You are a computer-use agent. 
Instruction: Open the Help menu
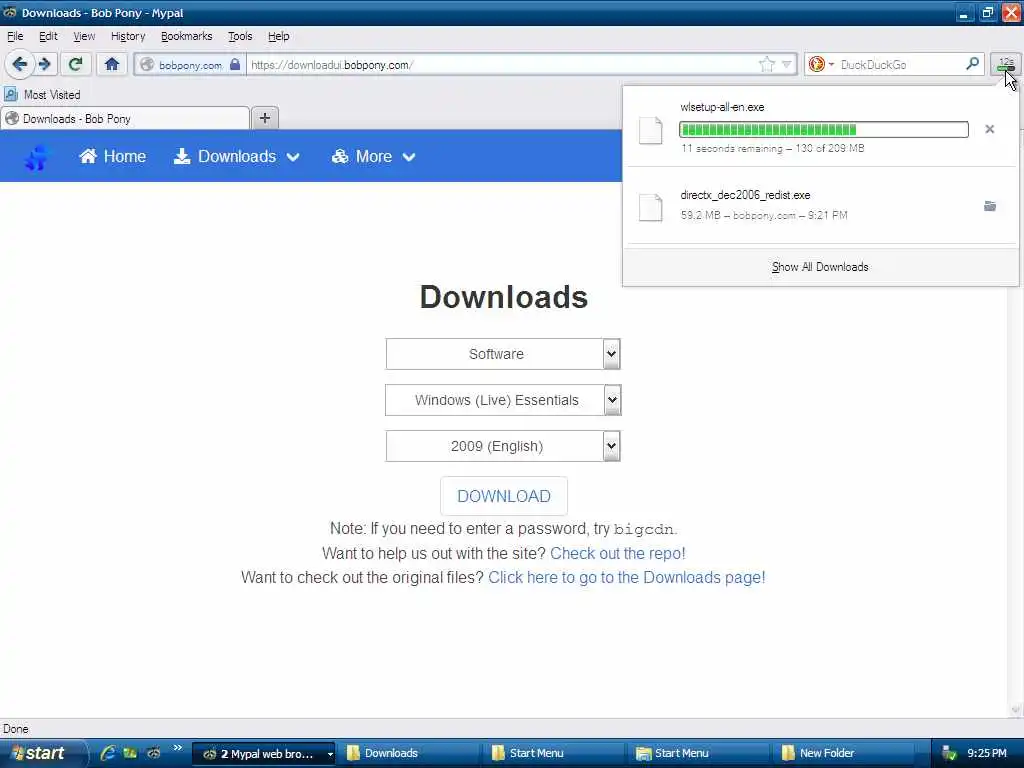click(278, 37)
